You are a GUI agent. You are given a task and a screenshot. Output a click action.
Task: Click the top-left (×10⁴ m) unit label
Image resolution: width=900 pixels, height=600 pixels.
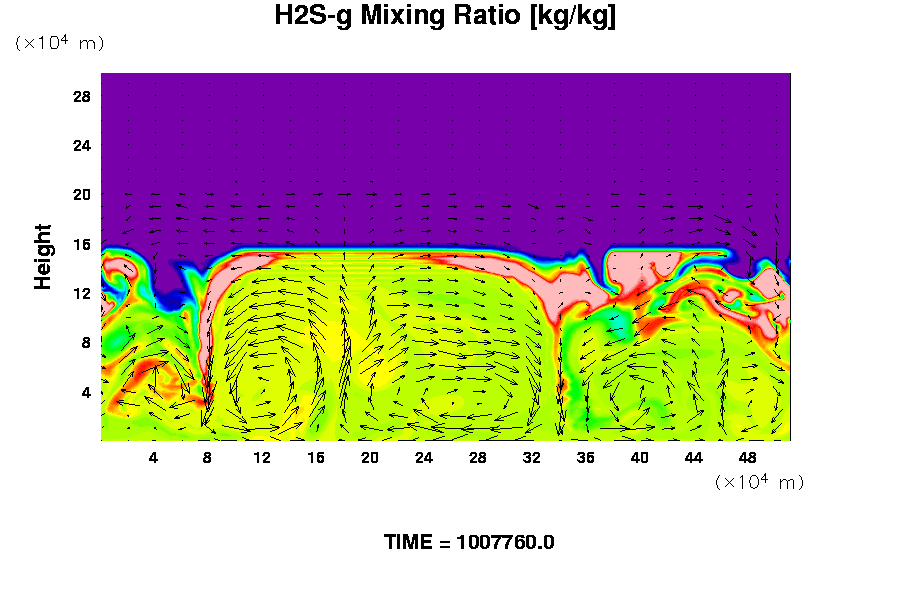(x=59, y=43)
